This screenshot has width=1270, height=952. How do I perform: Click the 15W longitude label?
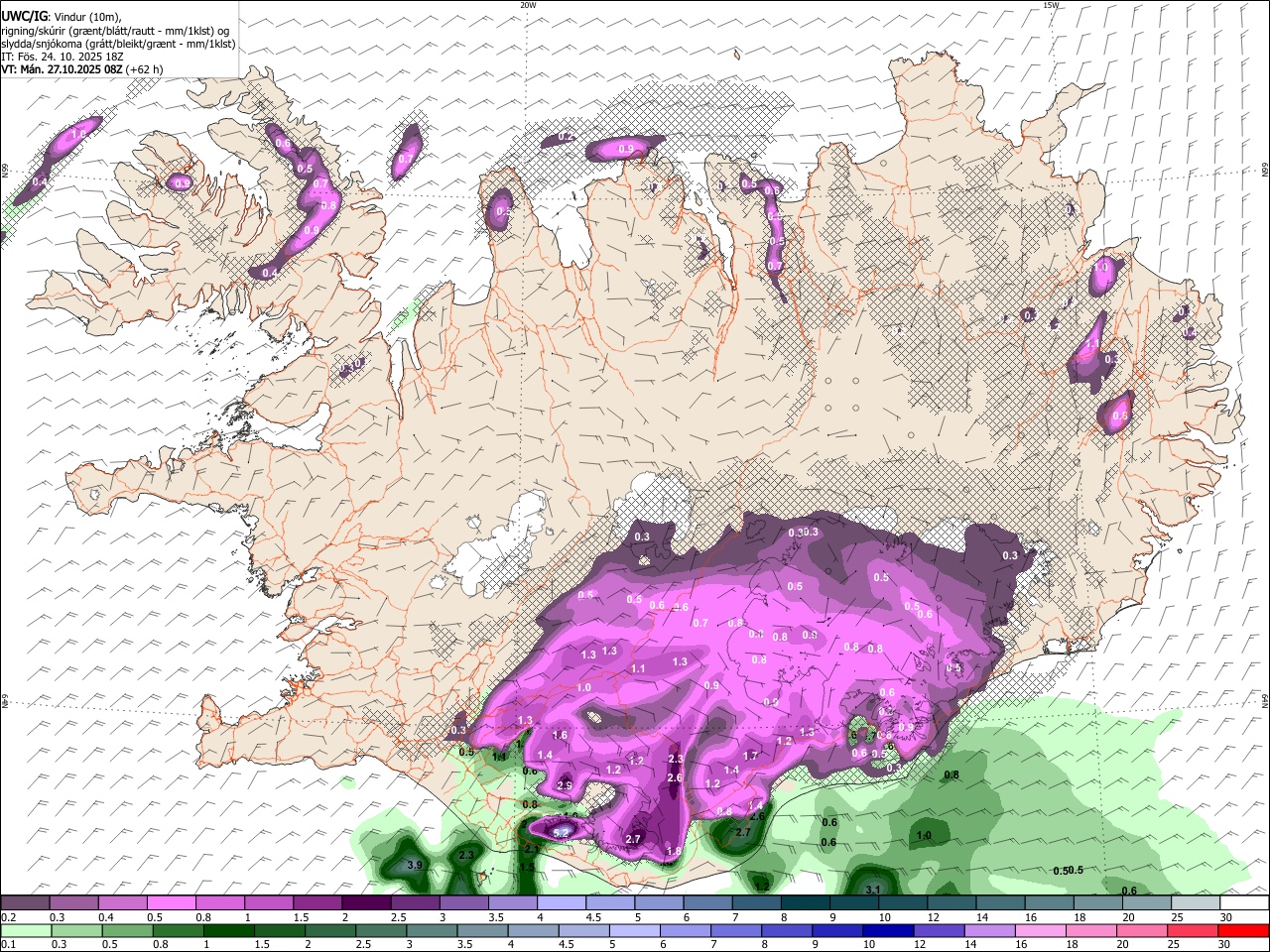click(x=1051, y=5)
